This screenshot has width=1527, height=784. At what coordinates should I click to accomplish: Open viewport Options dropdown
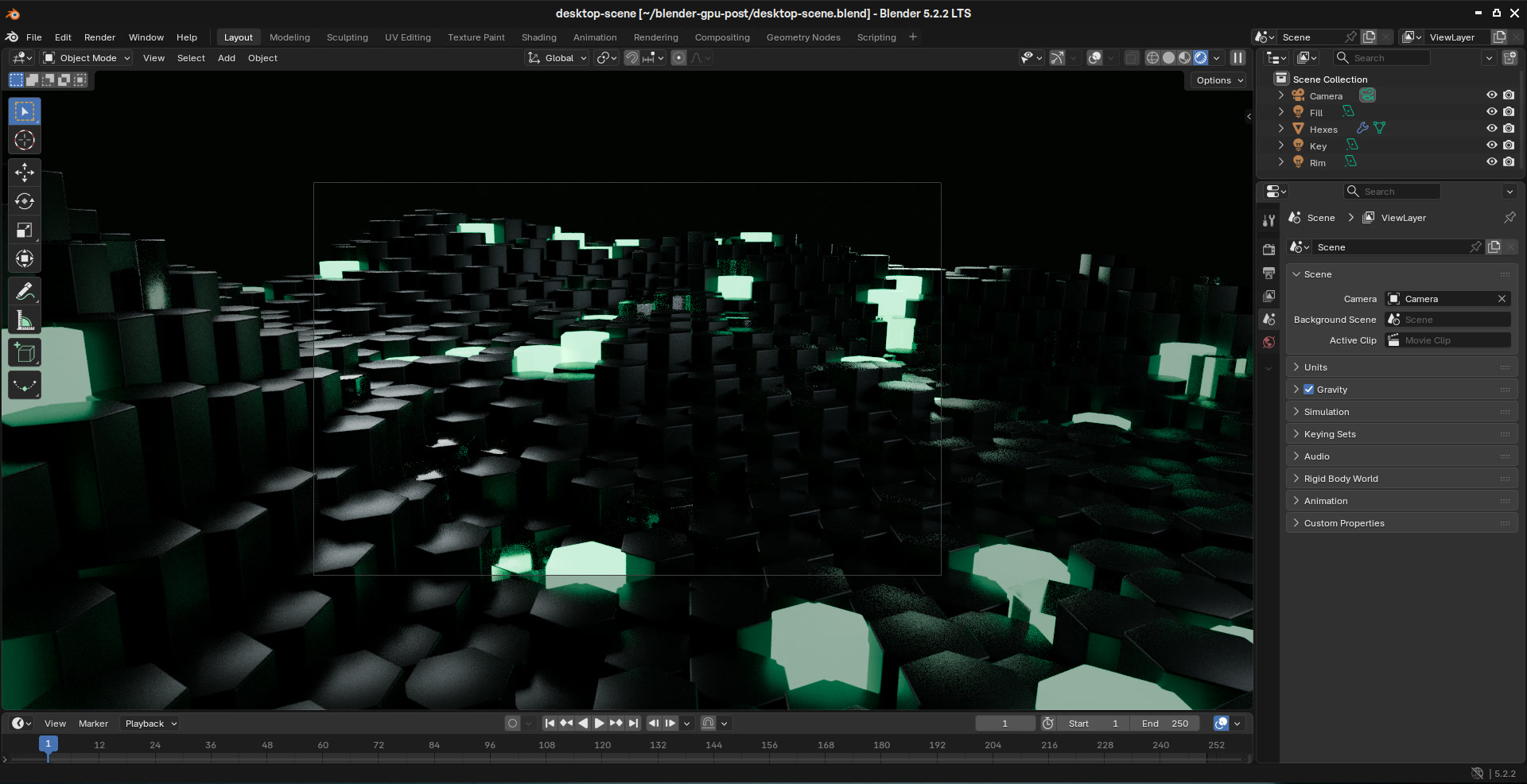[1219, 80]
